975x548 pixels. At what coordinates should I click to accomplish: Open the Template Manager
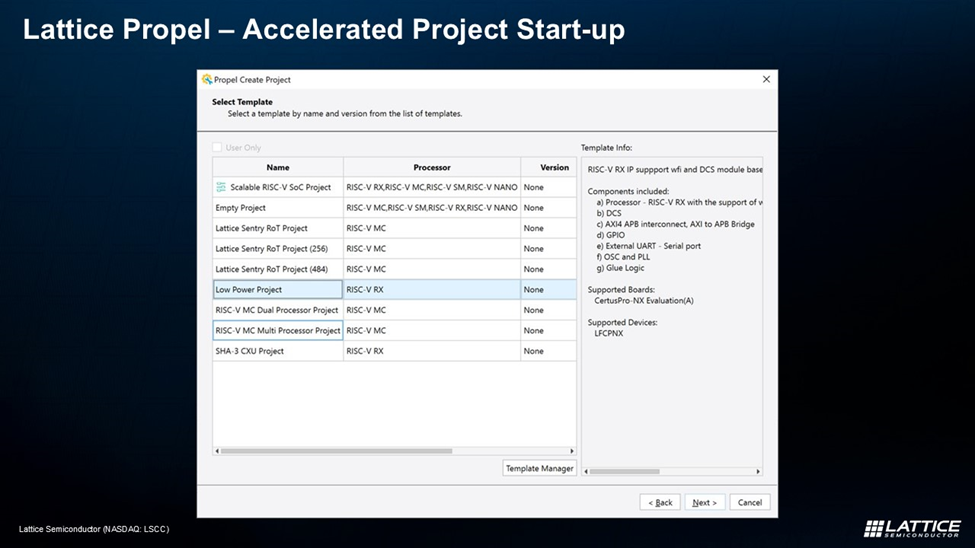[x=539, y=468]
